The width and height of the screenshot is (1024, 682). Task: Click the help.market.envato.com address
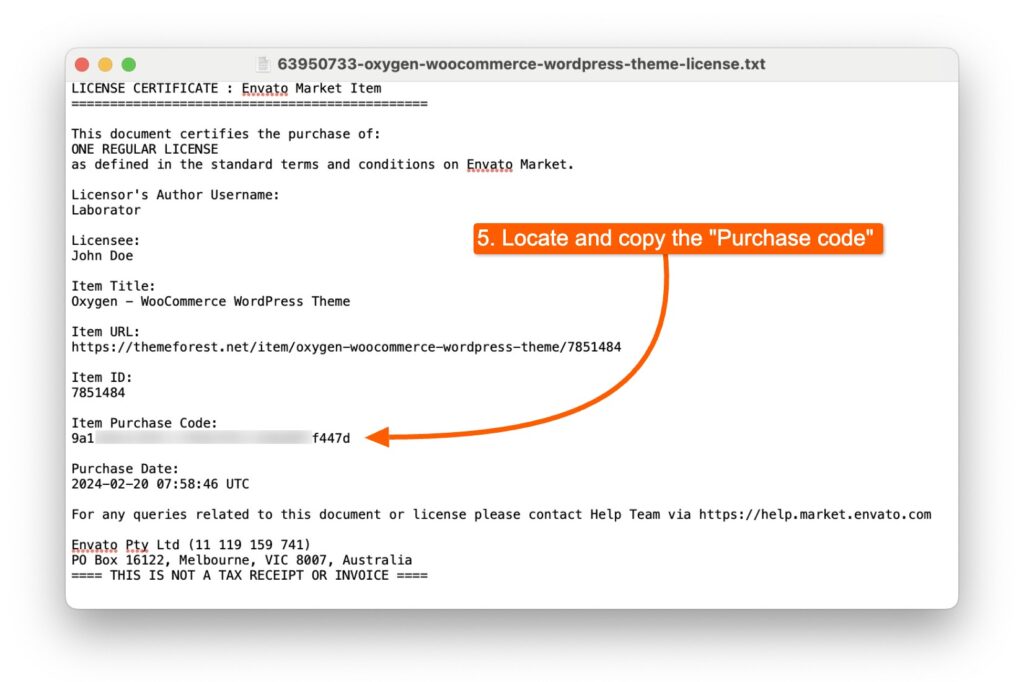(x=815, y=515)
